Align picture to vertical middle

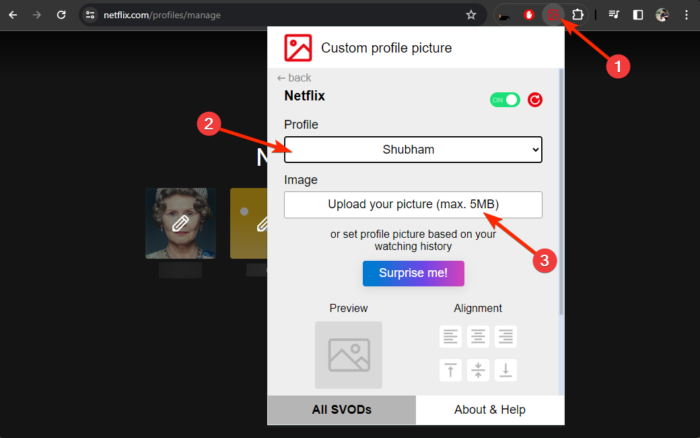pos(478,370)
